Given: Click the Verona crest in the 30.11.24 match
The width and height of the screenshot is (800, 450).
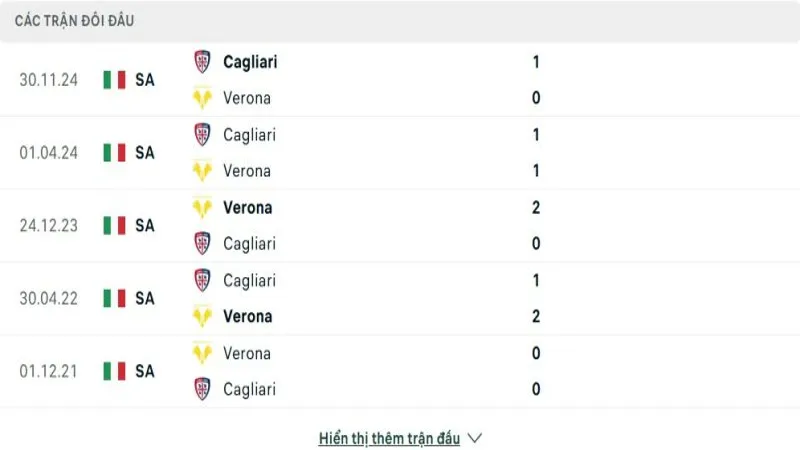Looking at the screenshot, I should (x=202, y=98).
